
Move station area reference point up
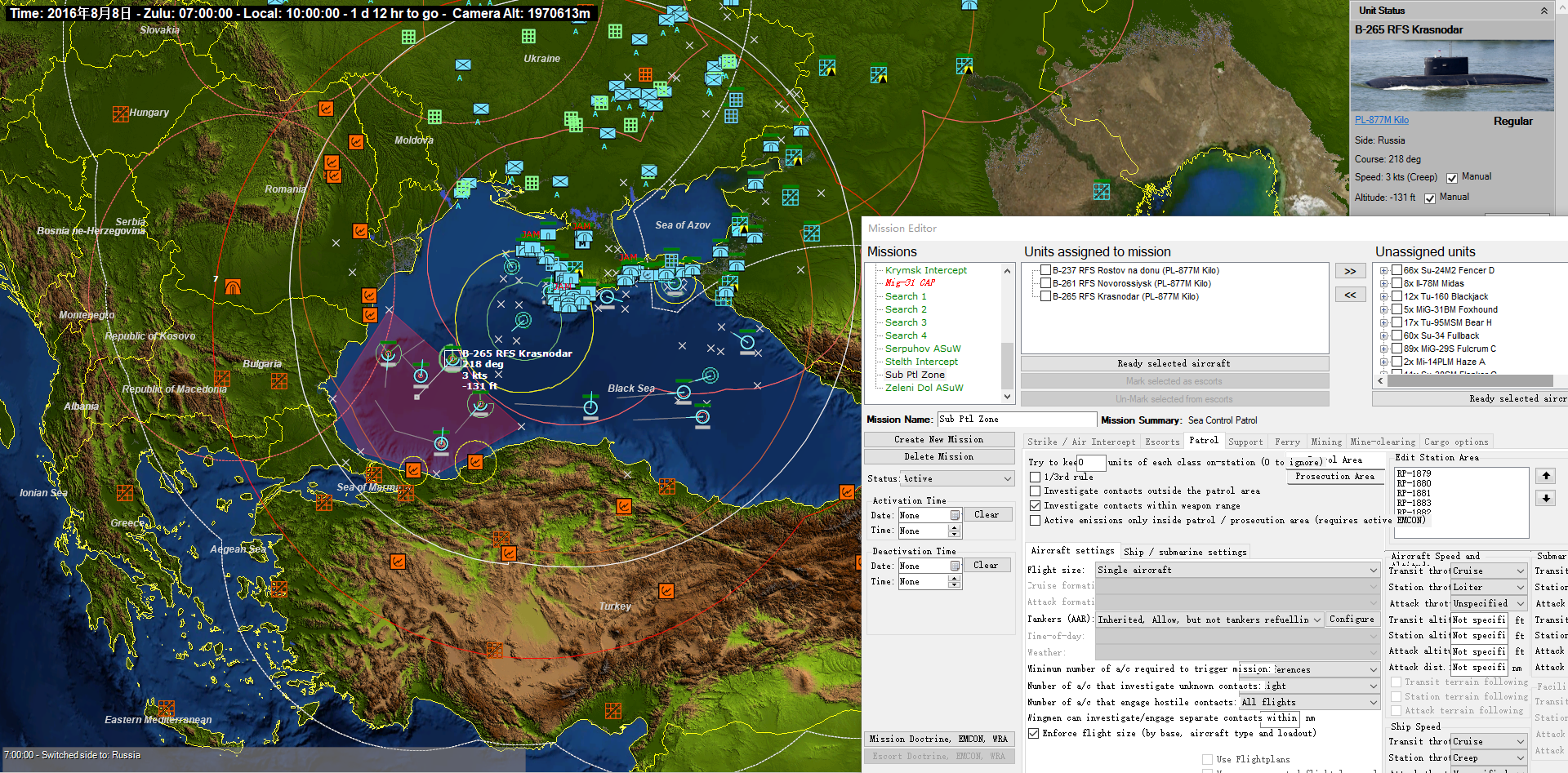[1545, 476]
